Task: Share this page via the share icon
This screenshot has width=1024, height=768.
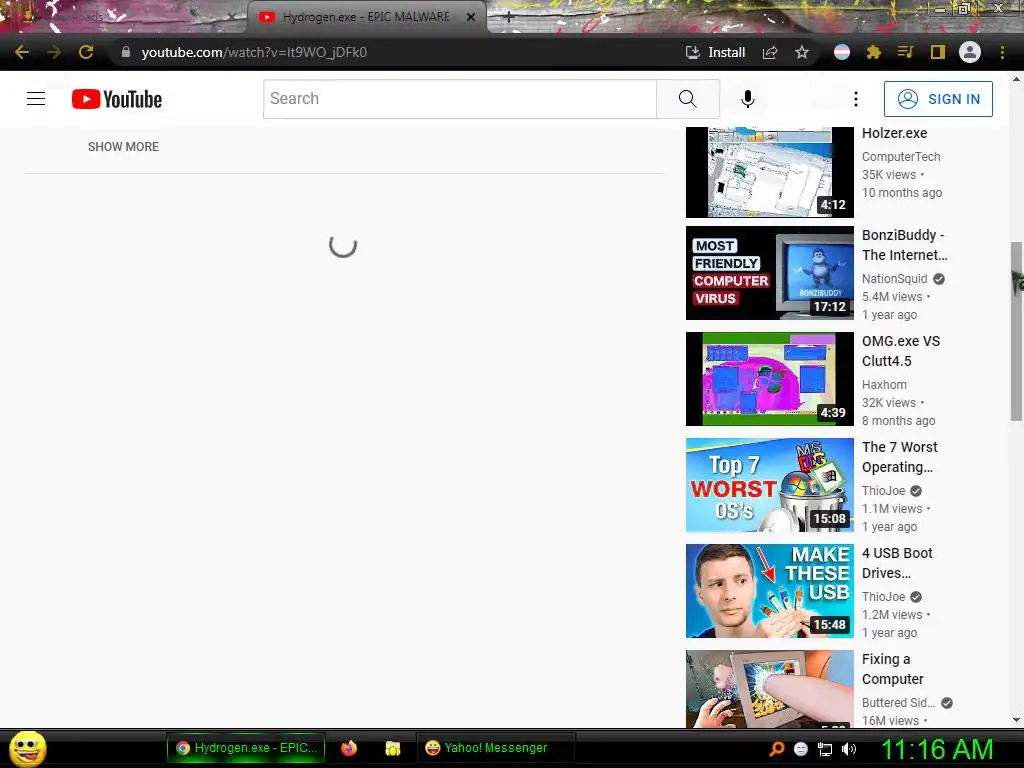Action: coord(770,52)
